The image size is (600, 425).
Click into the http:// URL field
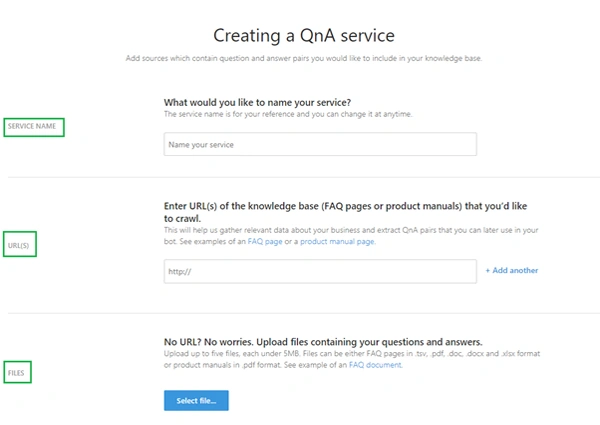click(x=320, y=272)
